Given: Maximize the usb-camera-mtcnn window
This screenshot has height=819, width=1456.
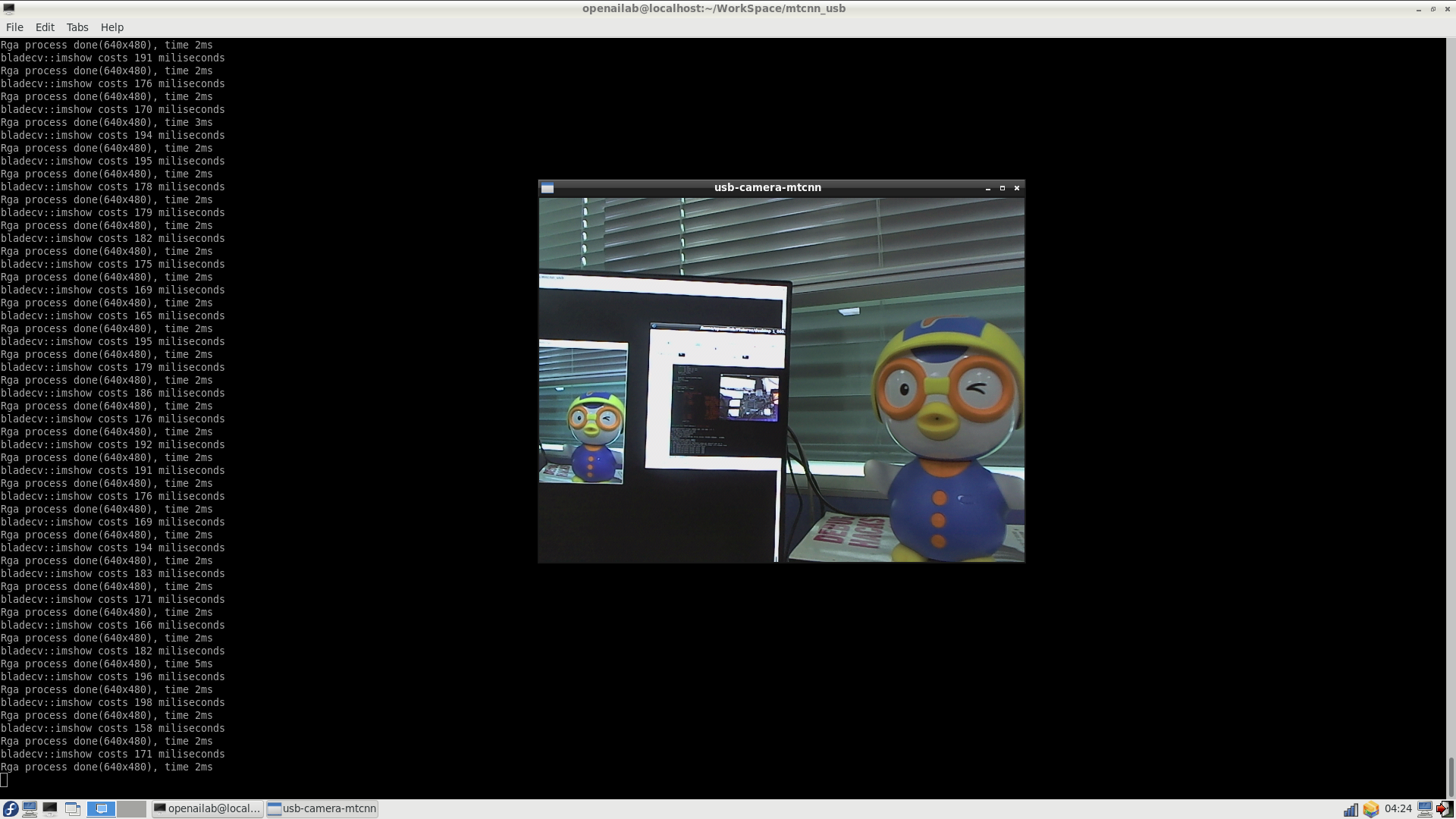Looking at the screenshot, I should [x=1003, y=188].
